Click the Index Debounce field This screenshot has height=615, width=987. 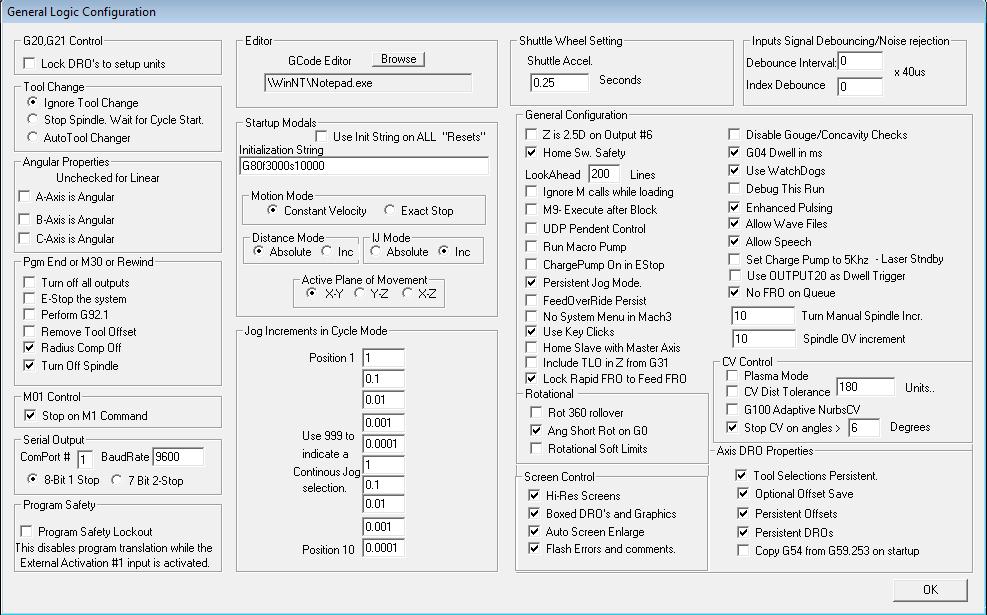click(x=860, y=86)
